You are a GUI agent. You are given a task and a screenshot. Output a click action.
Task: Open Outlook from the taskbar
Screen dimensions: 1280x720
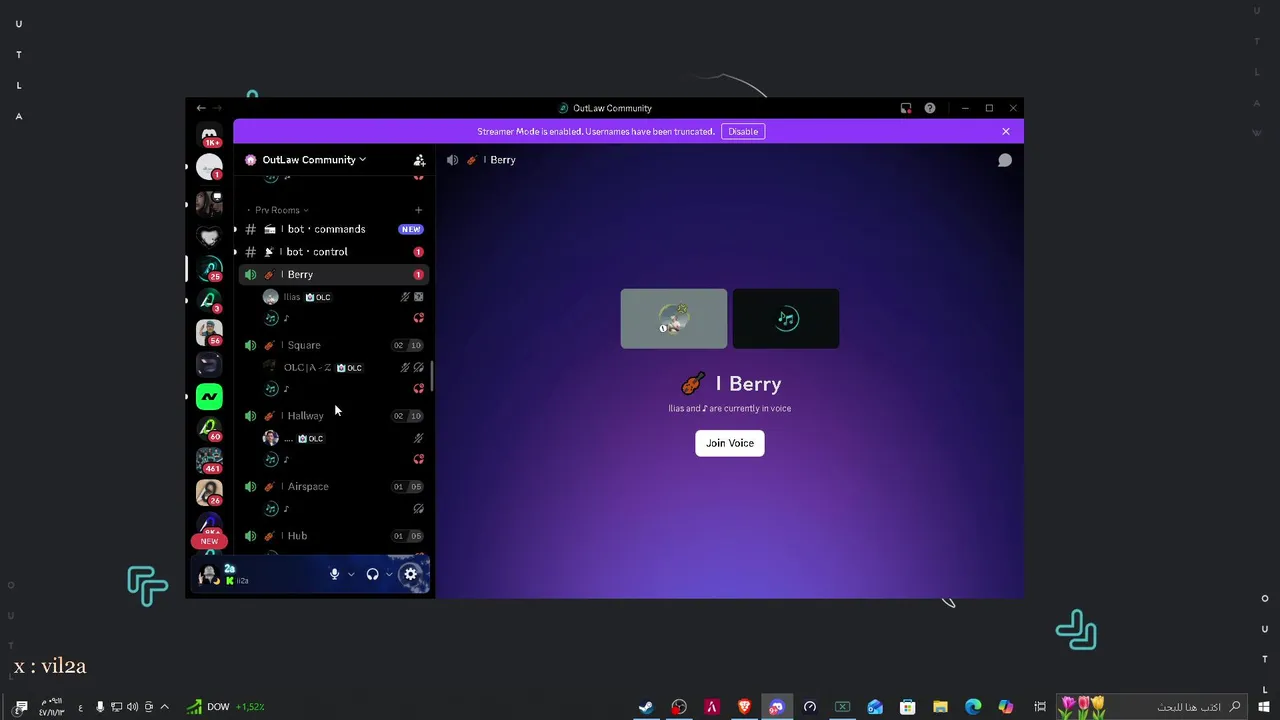point(875,707)
